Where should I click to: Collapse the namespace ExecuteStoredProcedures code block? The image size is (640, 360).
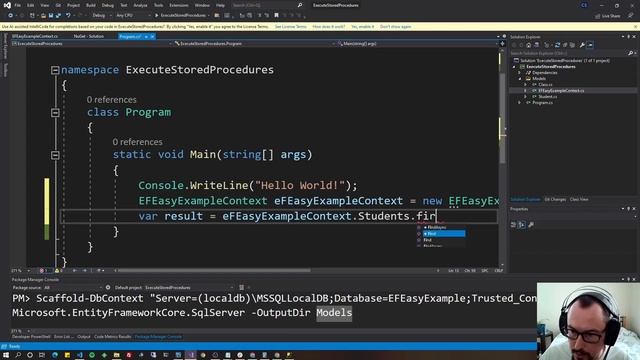click(55, 70)
